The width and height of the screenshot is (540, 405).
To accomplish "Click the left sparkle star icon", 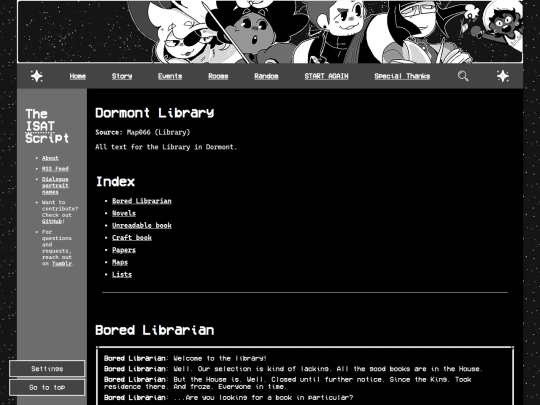I will (x=37, y=76).
